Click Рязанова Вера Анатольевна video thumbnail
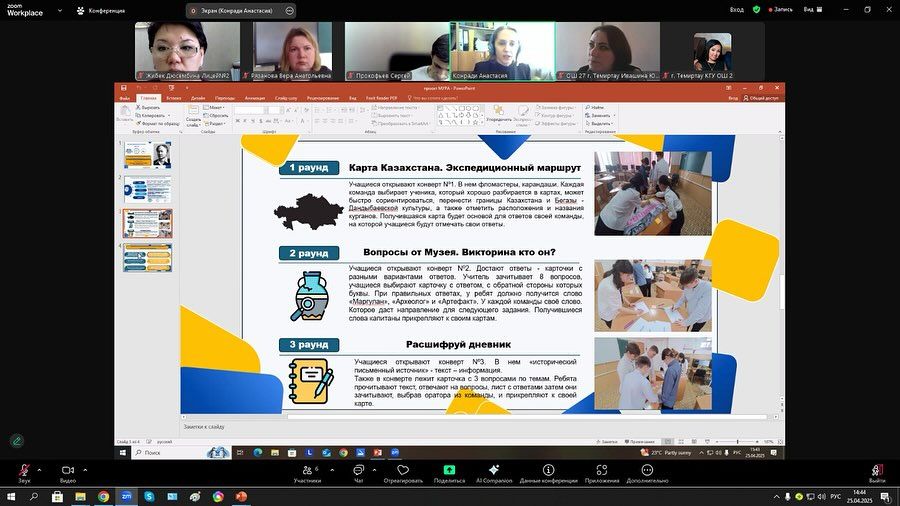Image resolution: width=900 pixels, height=506 pixels. tap(292, 52)
